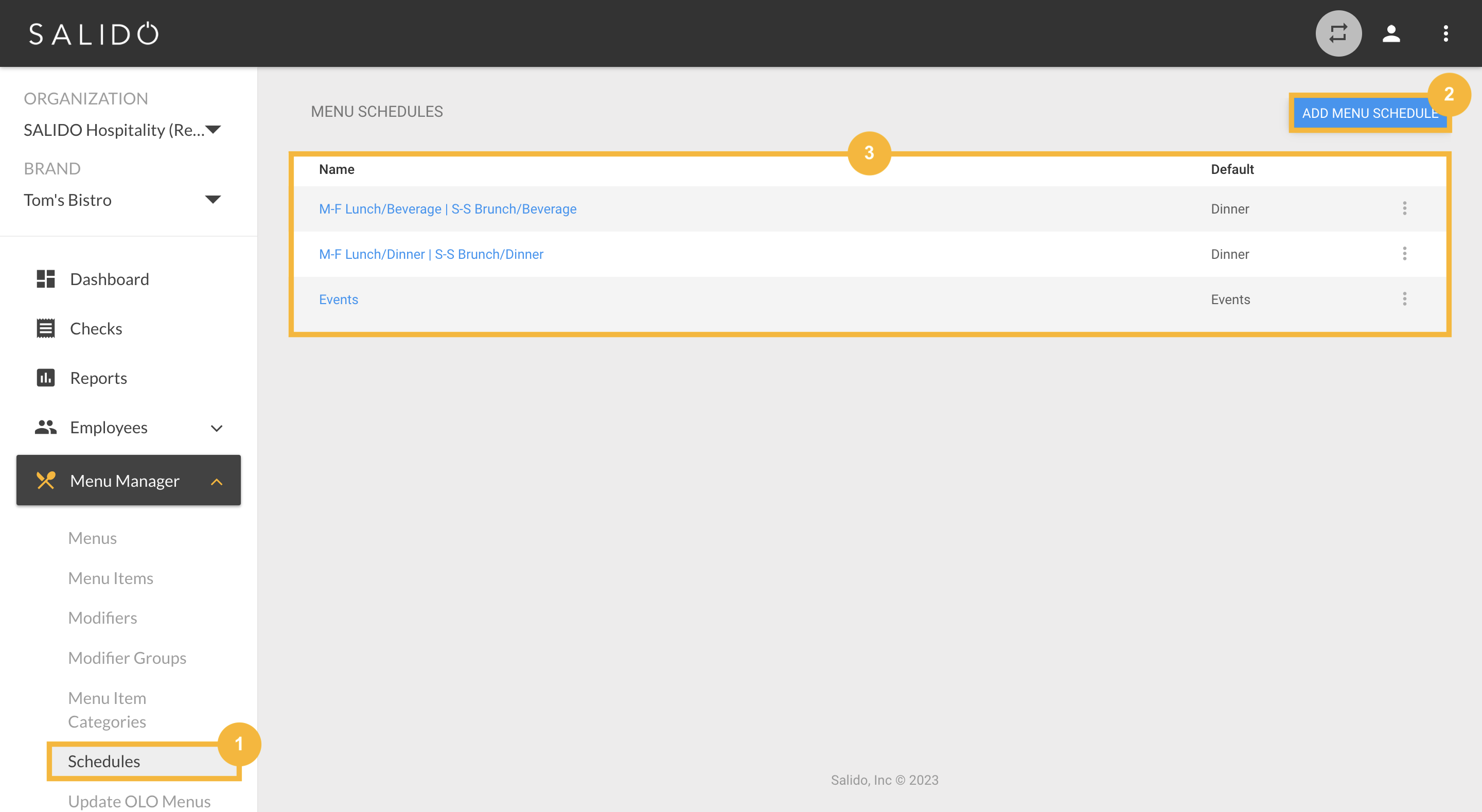Screen dimensions: 1482x812
Task: Open Schedules submenu item
Action: tap(103, 762)
